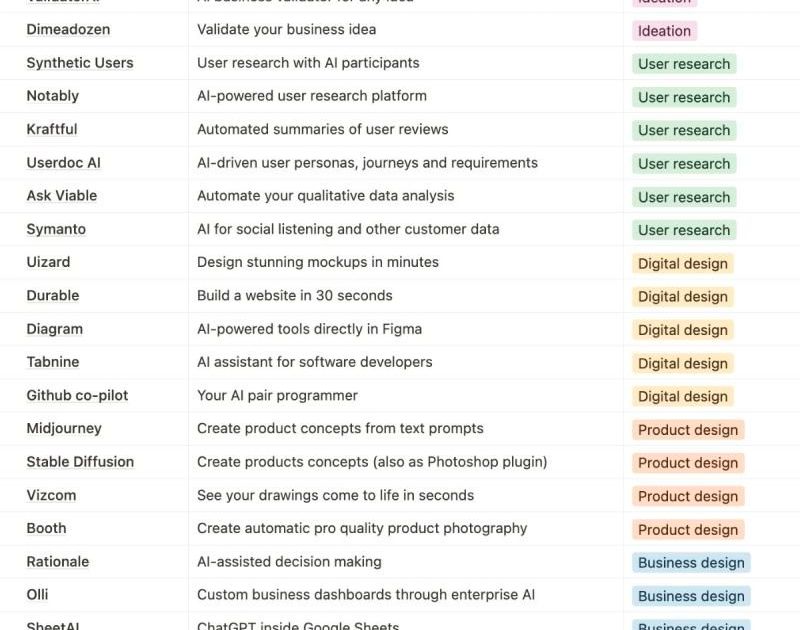Select "Build a website in 30 seconds" description

tap(295, 295)
